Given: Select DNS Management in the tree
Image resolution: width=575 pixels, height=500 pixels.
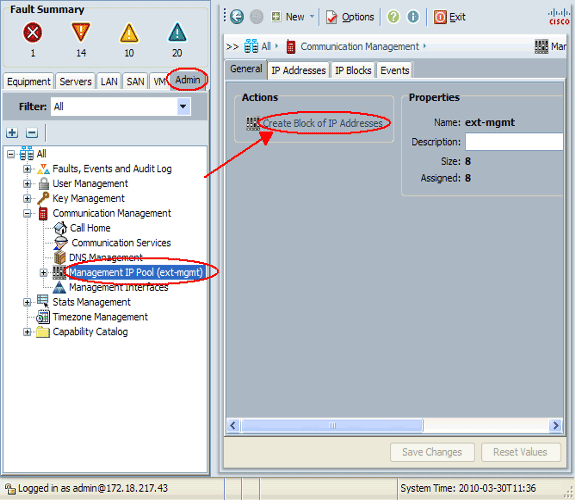Looking at the screenshot, I should 106,258.
